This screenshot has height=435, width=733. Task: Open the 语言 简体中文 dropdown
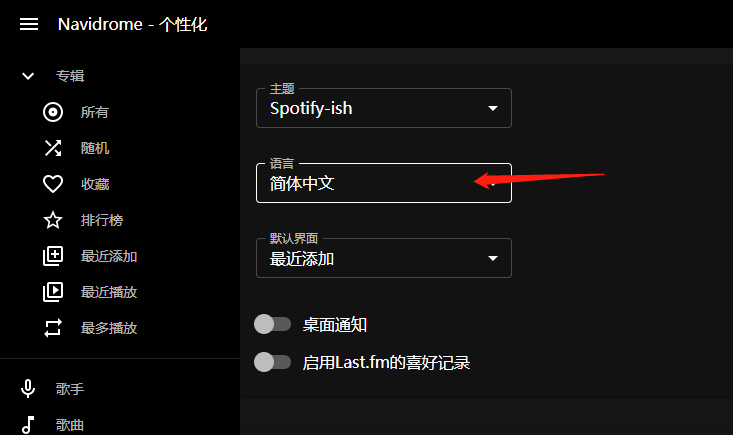coord(384,183)
